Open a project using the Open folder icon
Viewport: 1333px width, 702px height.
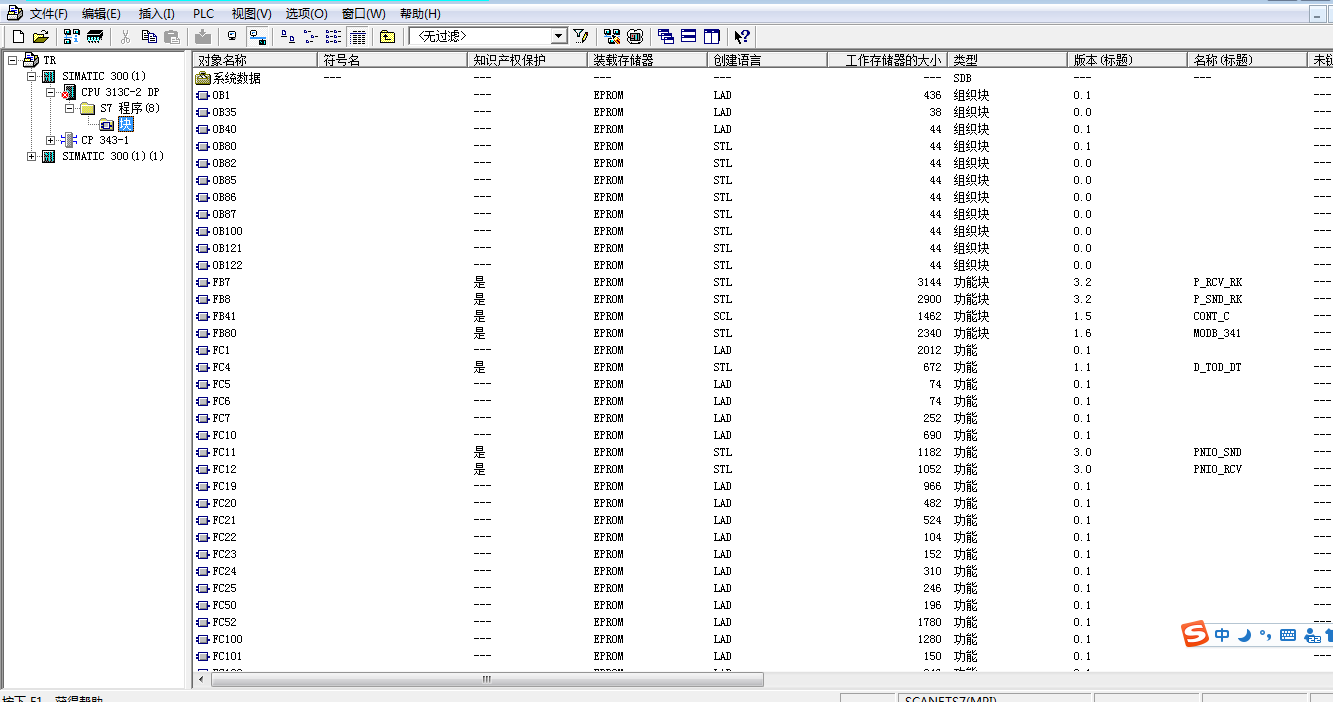pos(41,36)
